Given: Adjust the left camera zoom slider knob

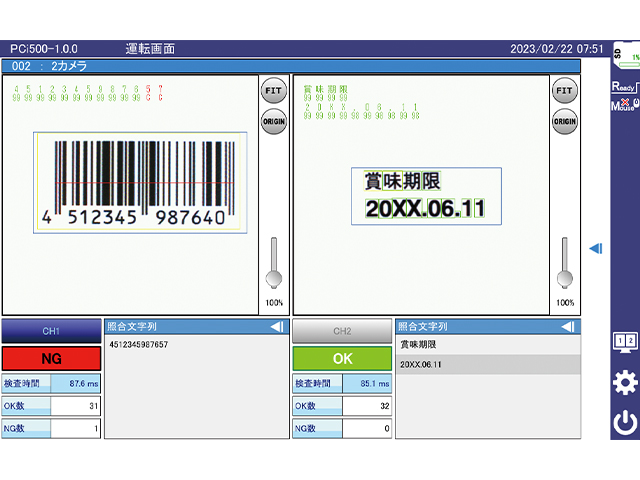Looking at the screenshot, I should (x=274, y=280).
